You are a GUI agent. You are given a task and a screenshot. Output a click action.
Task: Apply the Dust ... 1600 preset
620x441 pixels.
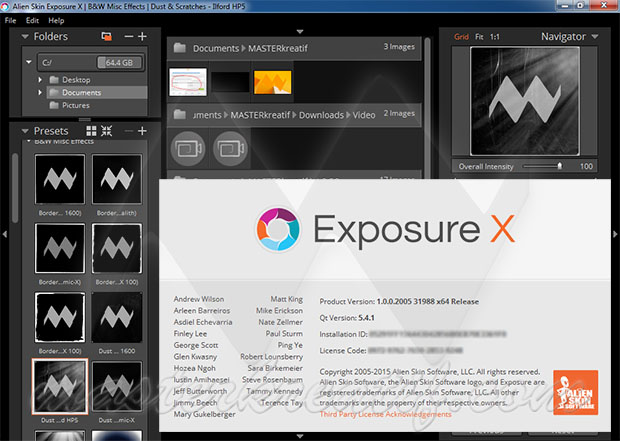(117, 318)
